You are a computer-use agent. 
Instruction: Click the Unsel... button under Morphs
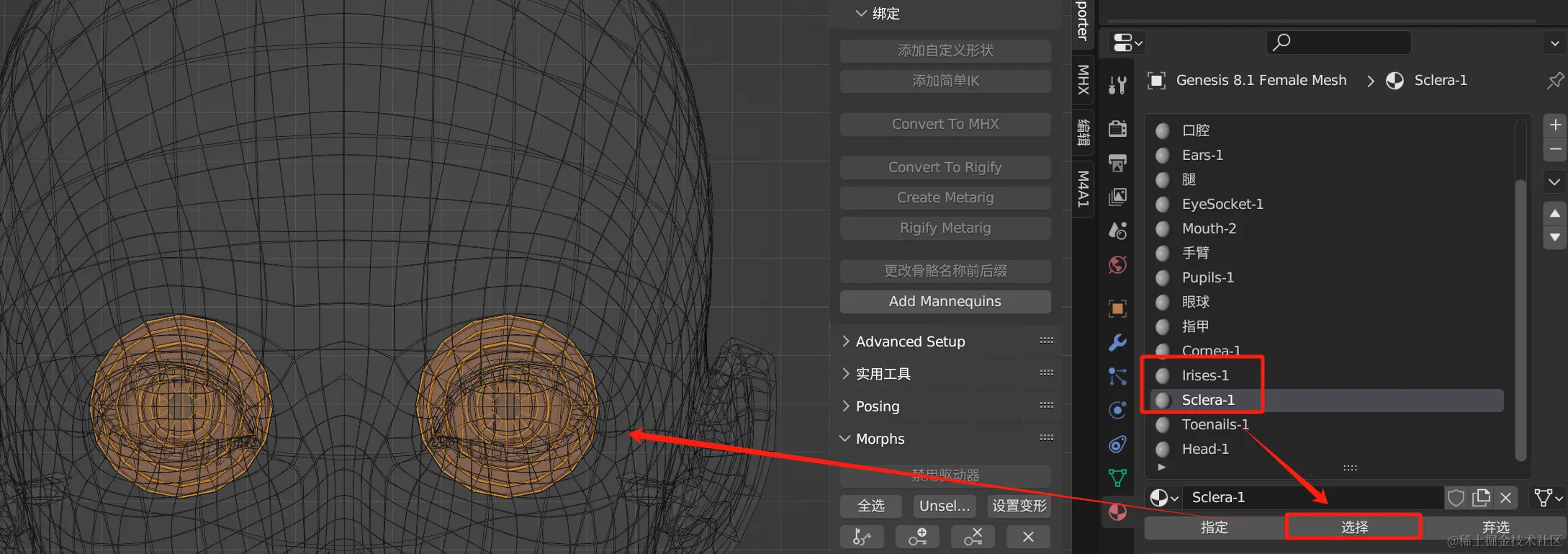click(x=945, y=506)
